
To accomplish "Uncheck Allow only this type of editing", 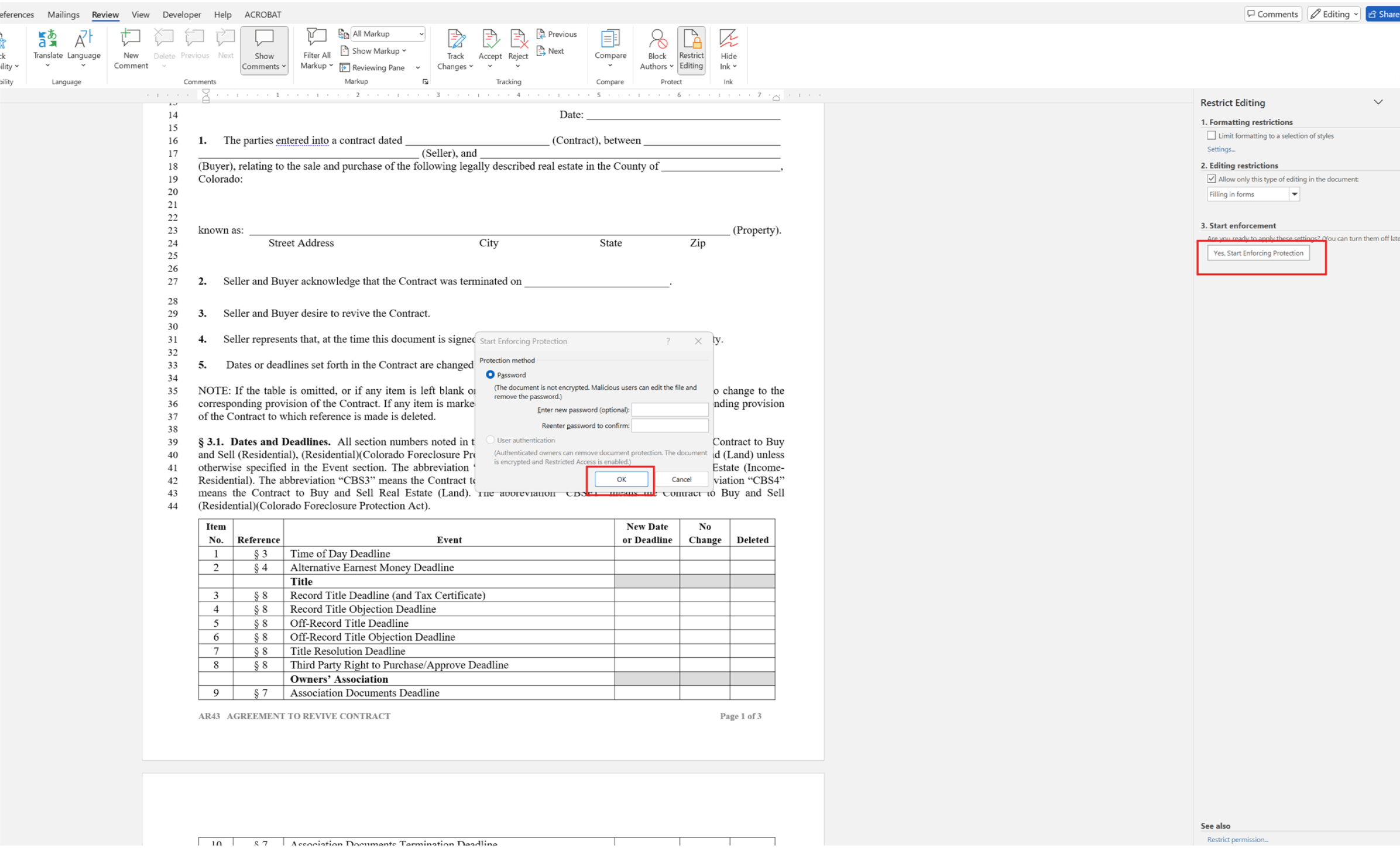I will pos(1211,179).
